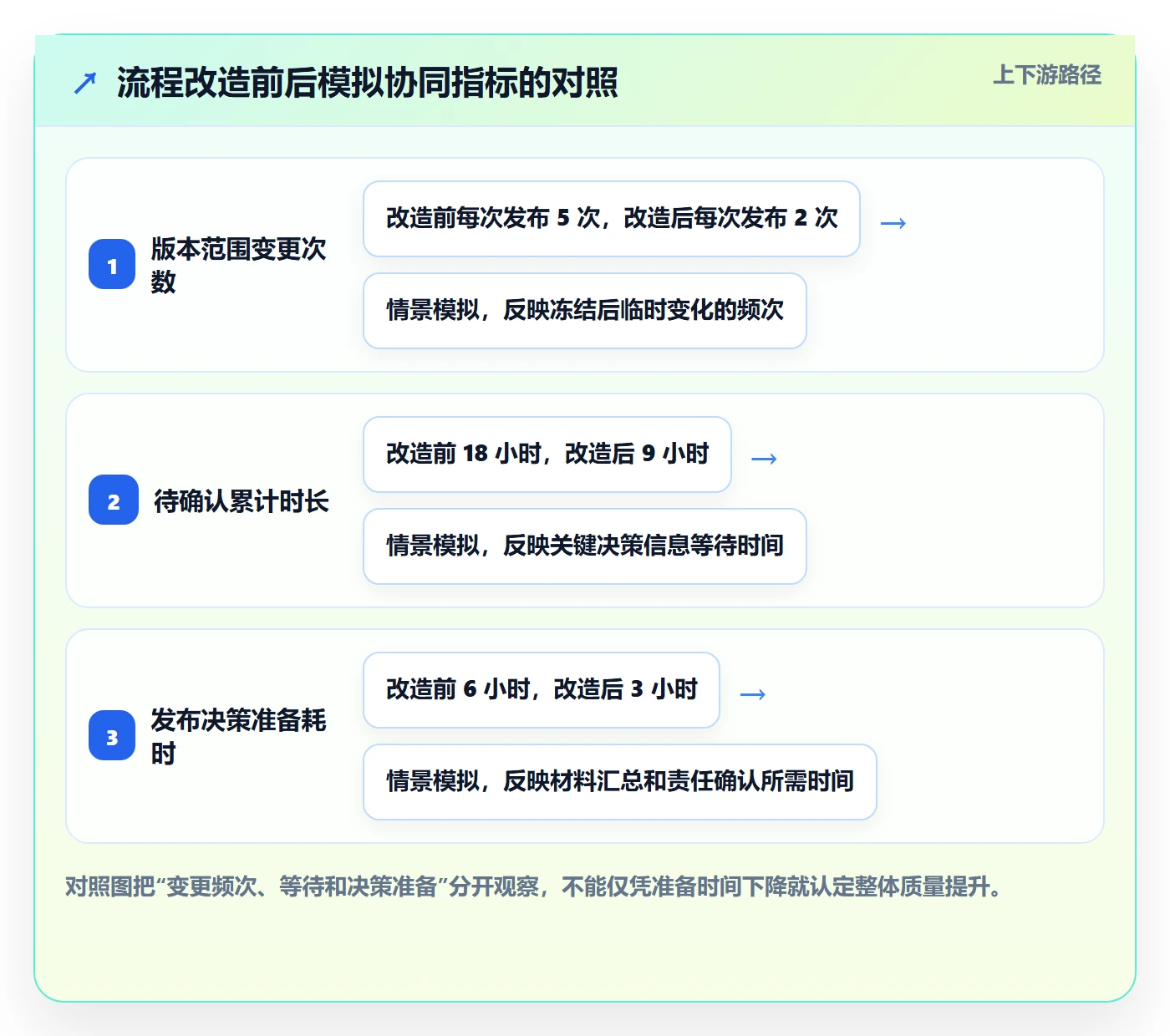Click the blue number 1 badge

pyautogui.click(x=112, y=265)
